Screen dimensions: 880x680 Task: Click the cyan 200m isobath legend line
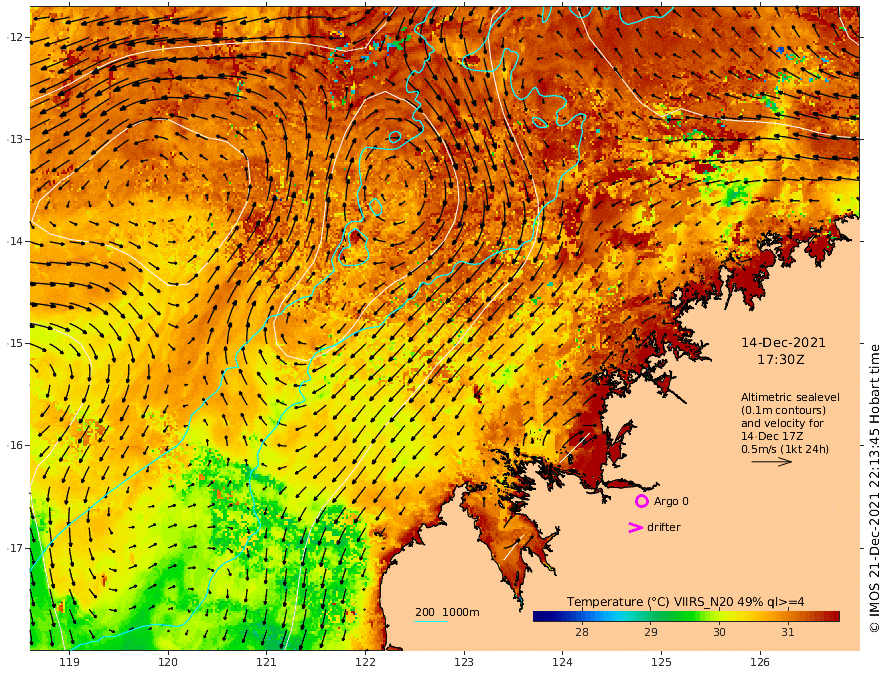click(430, 621)
